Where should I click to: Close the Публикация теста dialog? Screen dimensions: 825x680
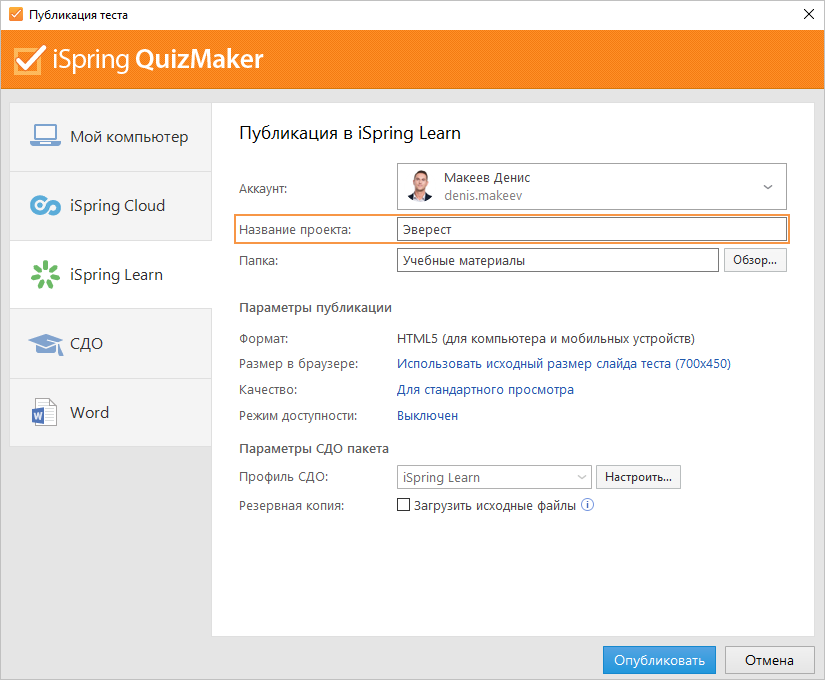click(x=809, y=14)
